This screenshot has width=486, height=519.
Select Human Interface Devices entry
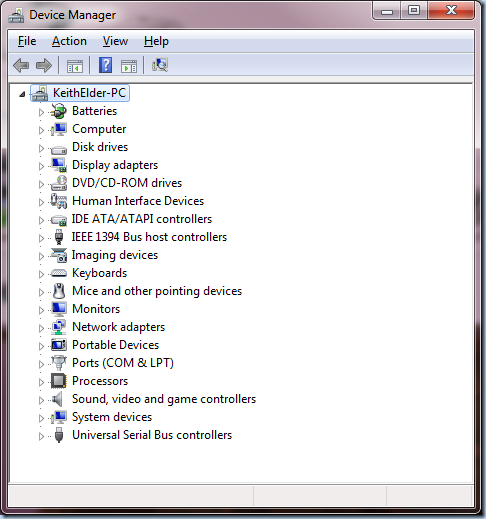tap(138, 201)
